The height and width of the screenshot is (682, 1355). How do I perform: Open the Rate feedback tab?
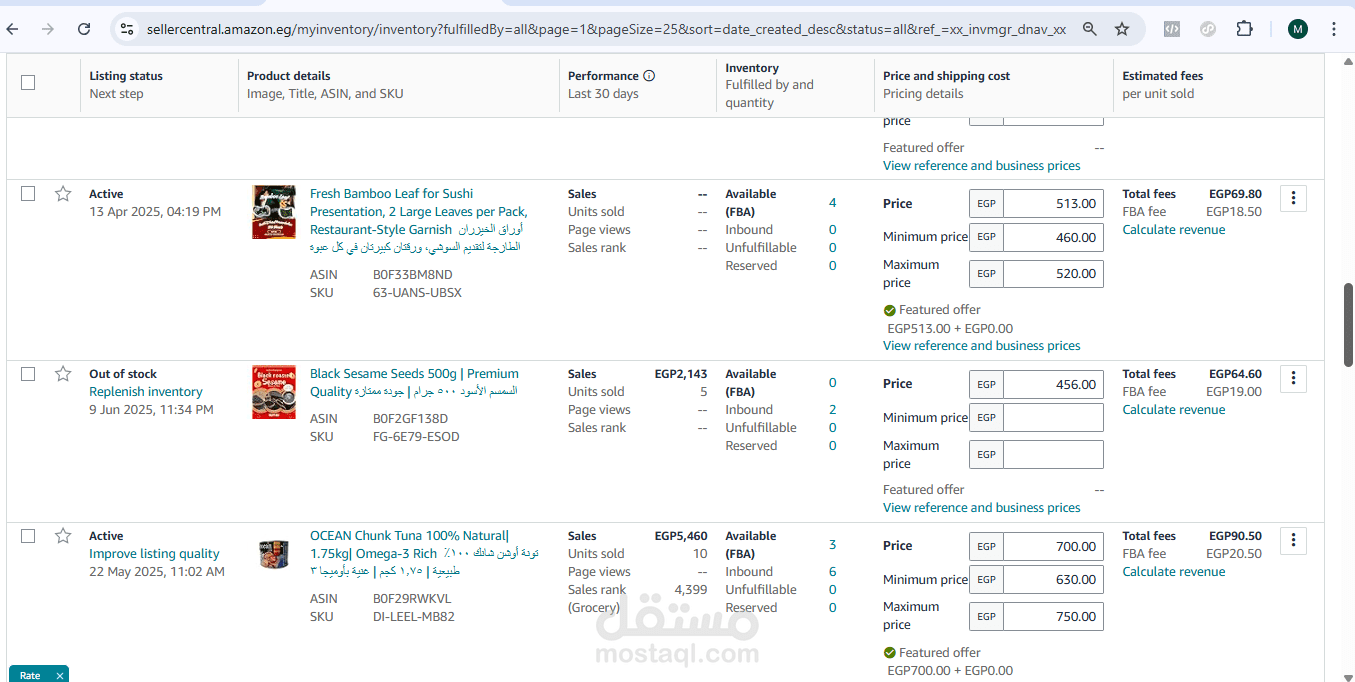coord(30,675)
